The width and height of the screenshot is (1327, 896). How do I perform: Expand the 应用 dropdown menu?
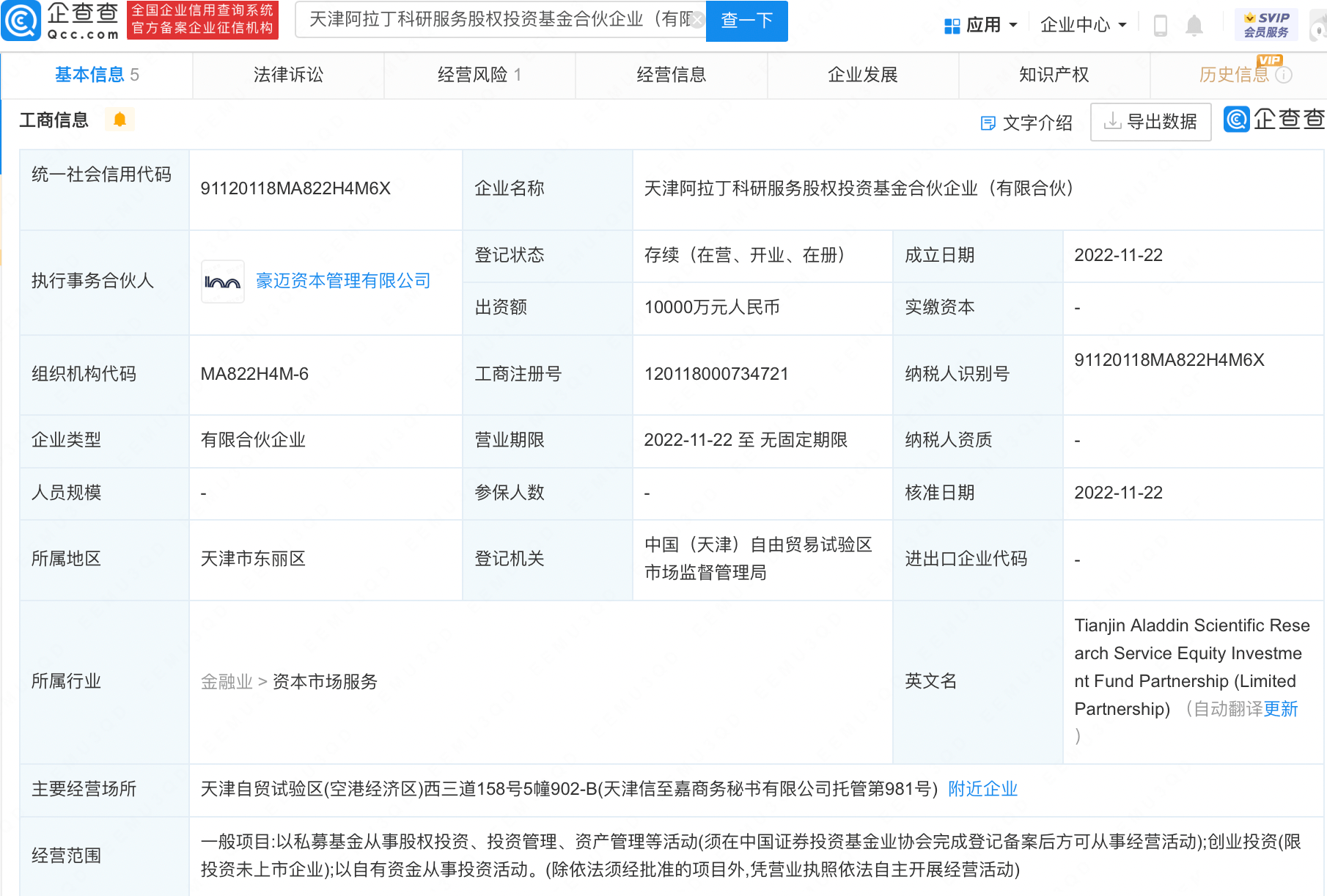(x=991, y=26)
